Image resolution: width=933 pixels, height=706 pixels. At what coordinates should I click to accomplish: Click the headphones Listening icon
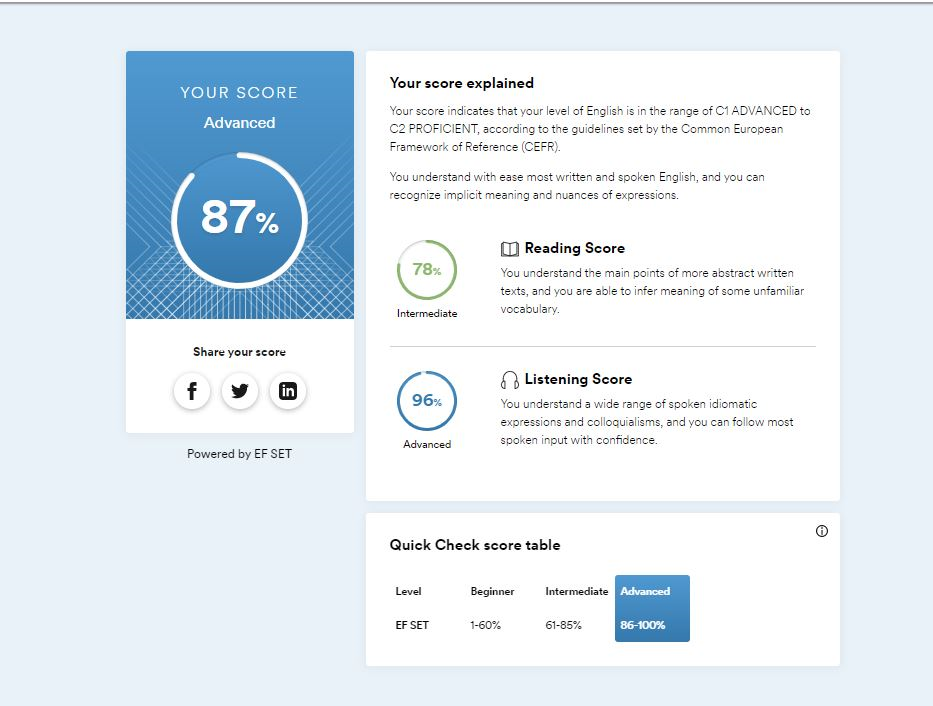click(x=509, y=379)
